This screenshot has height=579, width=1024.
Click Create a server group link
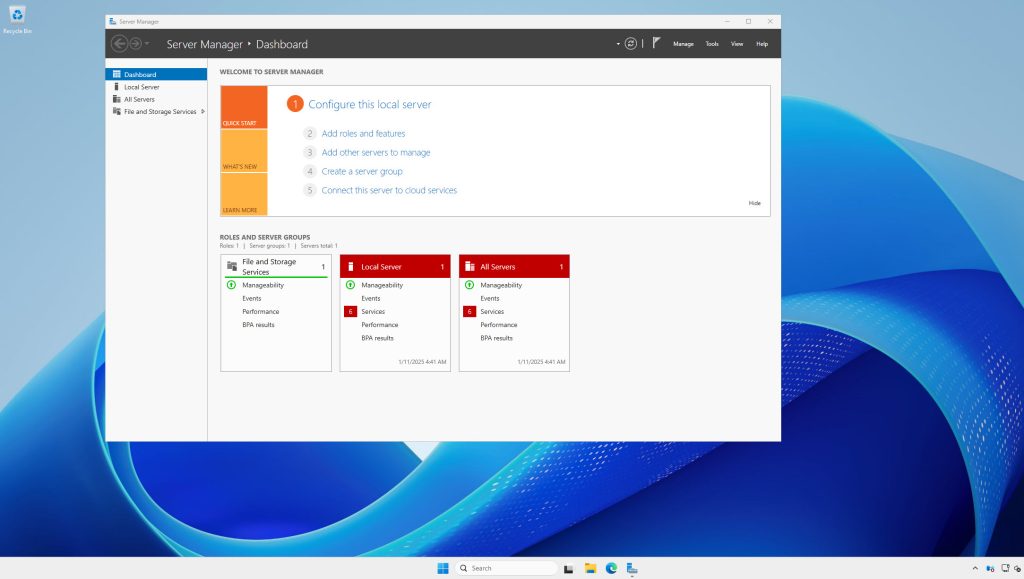point(362,171)
